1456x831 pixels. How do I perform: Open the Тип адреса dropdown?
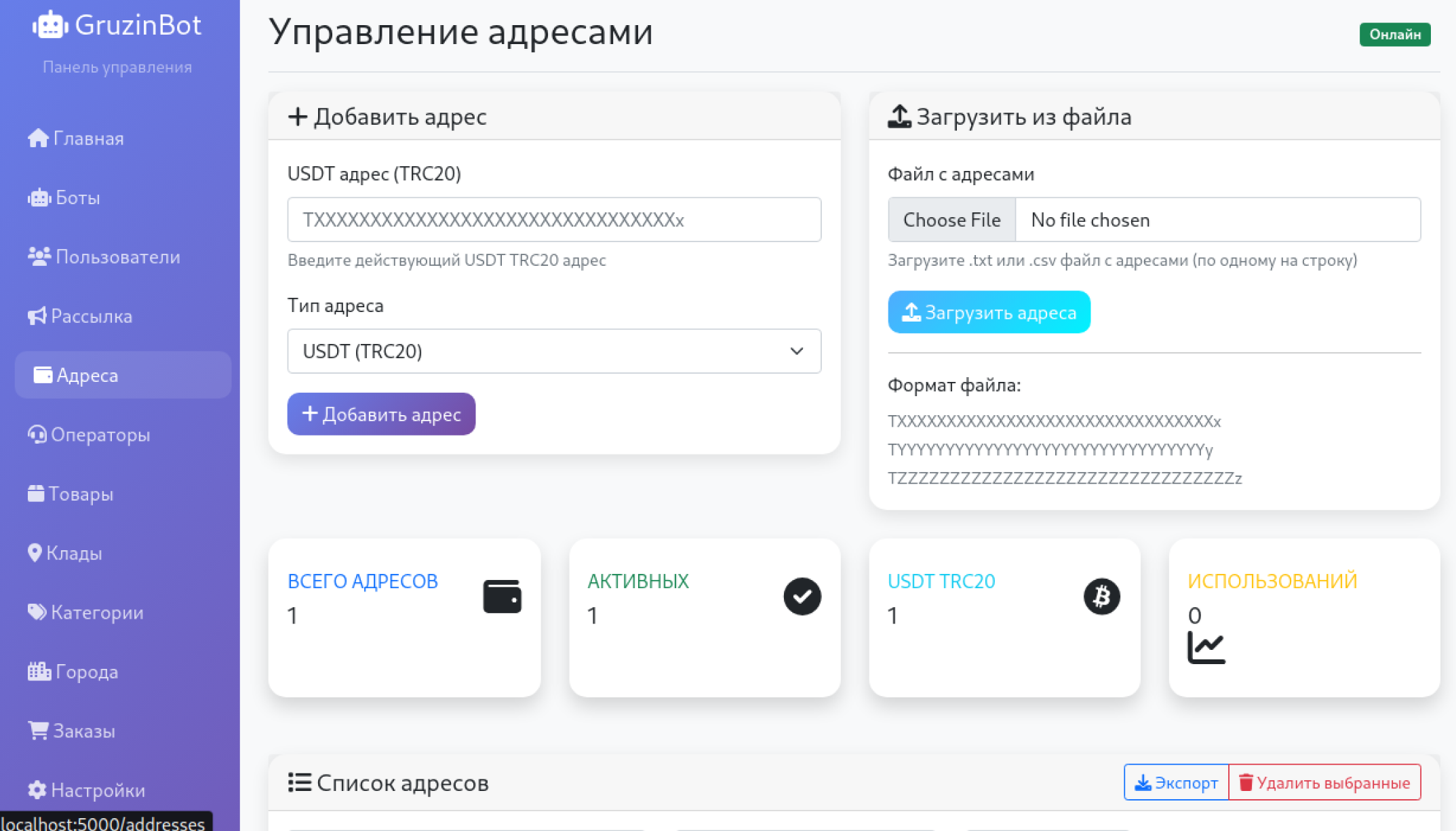pyautogui.click(x=553, y=351)
